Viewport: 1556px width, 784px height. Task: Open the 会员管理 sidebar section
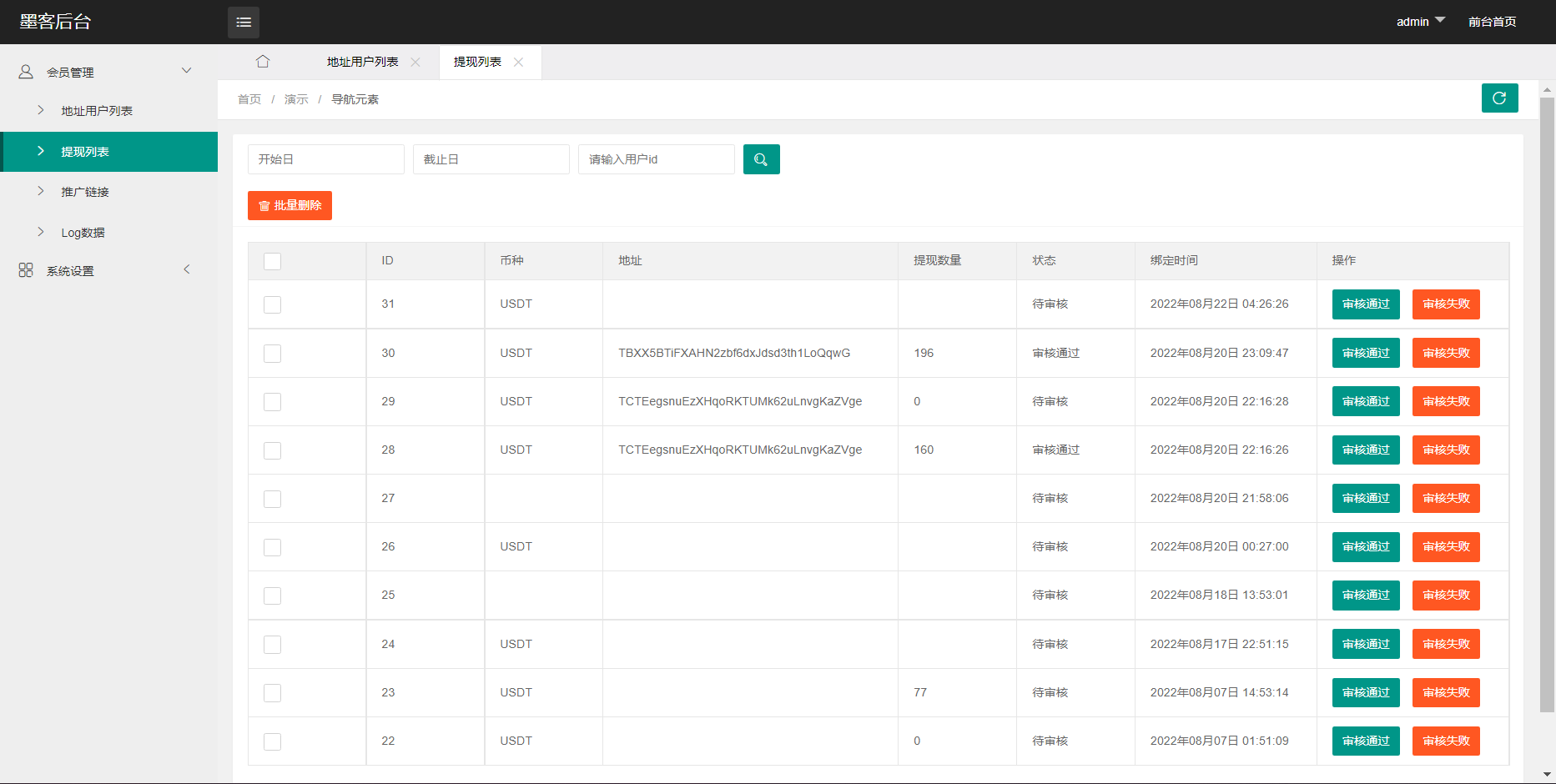pyautogui.click(x=108, y=72)
